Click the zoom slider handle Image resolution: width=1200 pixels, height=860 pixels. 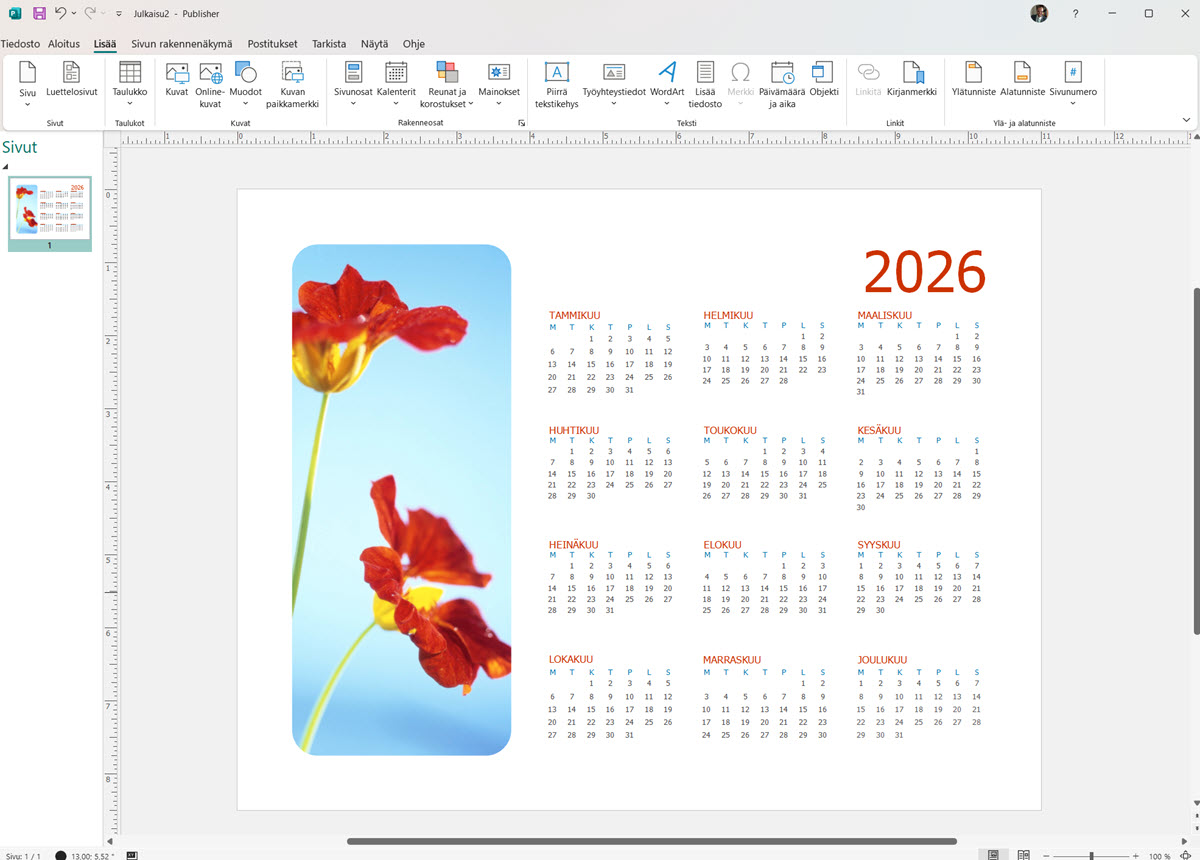click(x=1091, y=856)
